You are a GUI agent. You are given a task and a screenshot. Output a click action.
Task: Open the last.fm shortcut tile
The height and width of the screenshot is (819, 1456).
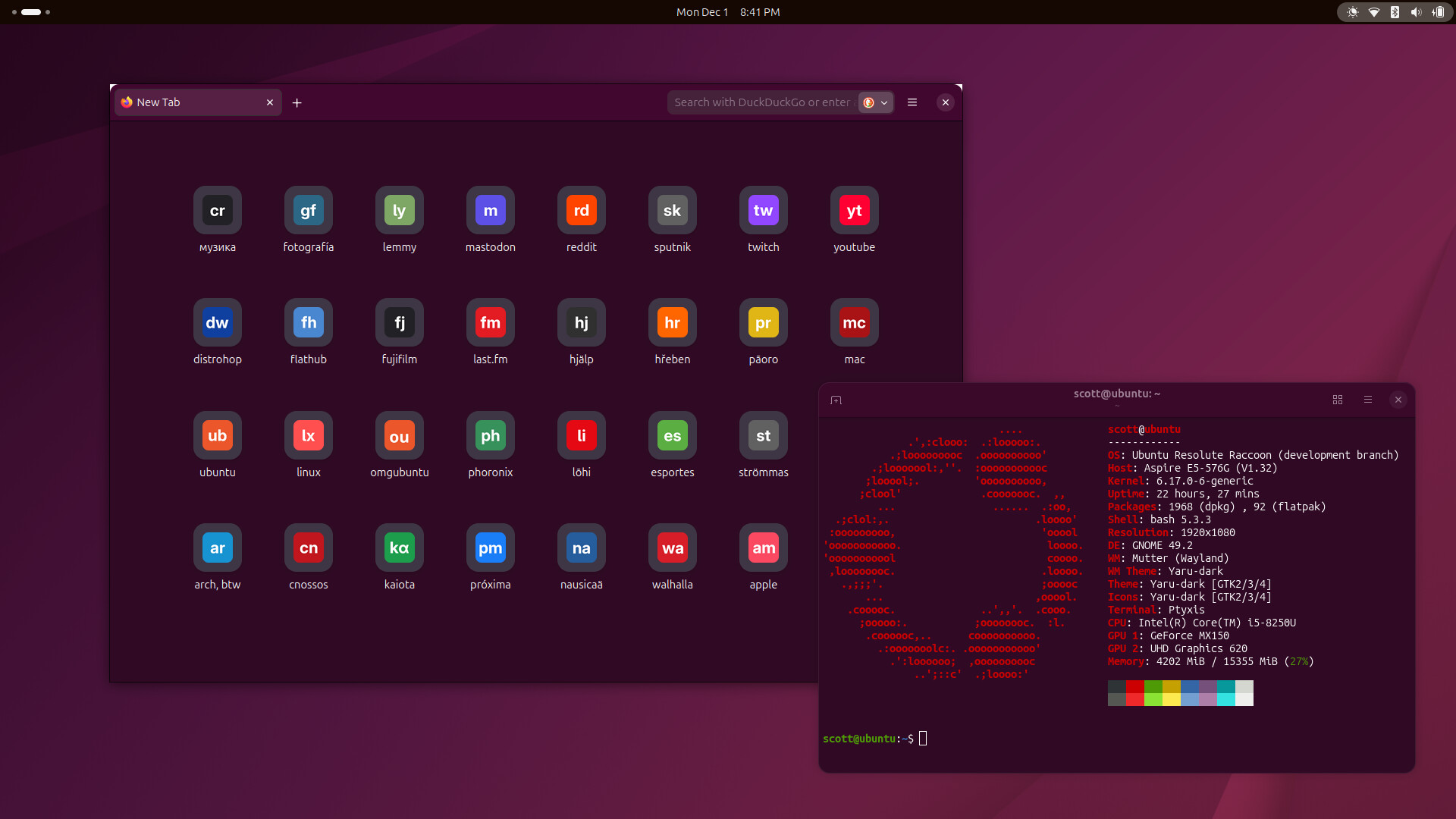pos(490,323)
